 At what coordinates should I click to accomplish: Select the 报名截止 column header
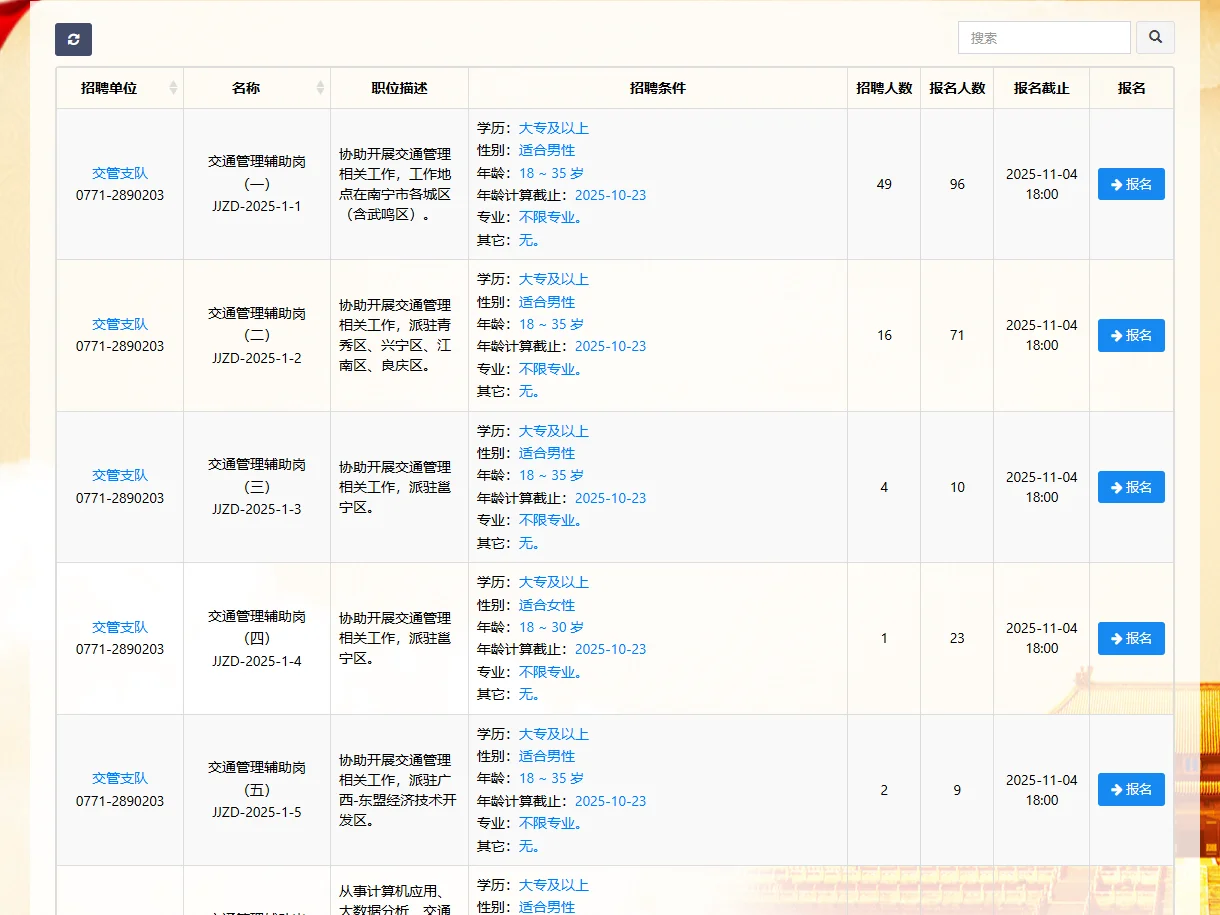click(x=1040, y=87)
